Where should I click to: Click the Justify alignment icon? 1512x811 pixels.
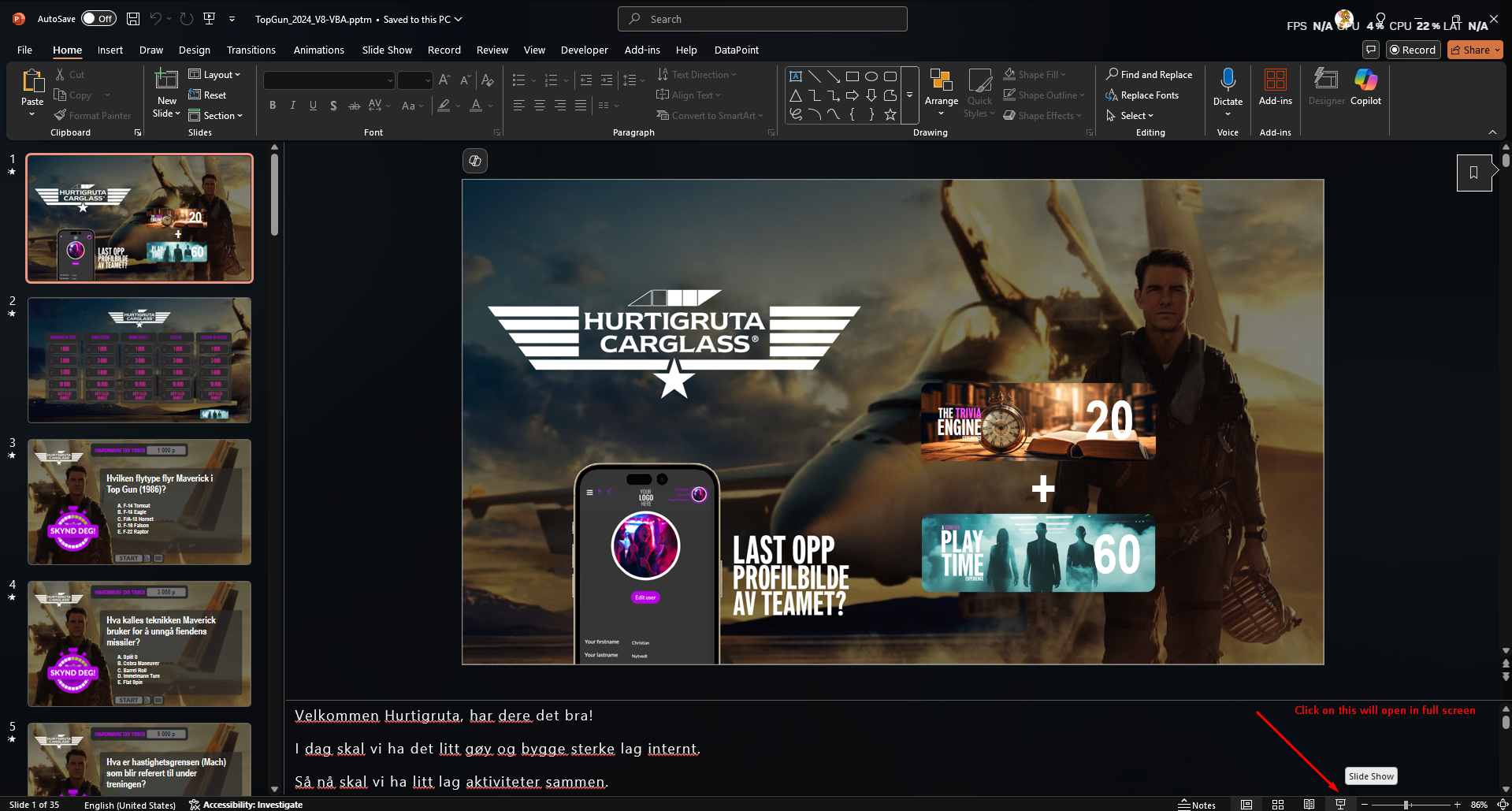[x=581, y=106]
